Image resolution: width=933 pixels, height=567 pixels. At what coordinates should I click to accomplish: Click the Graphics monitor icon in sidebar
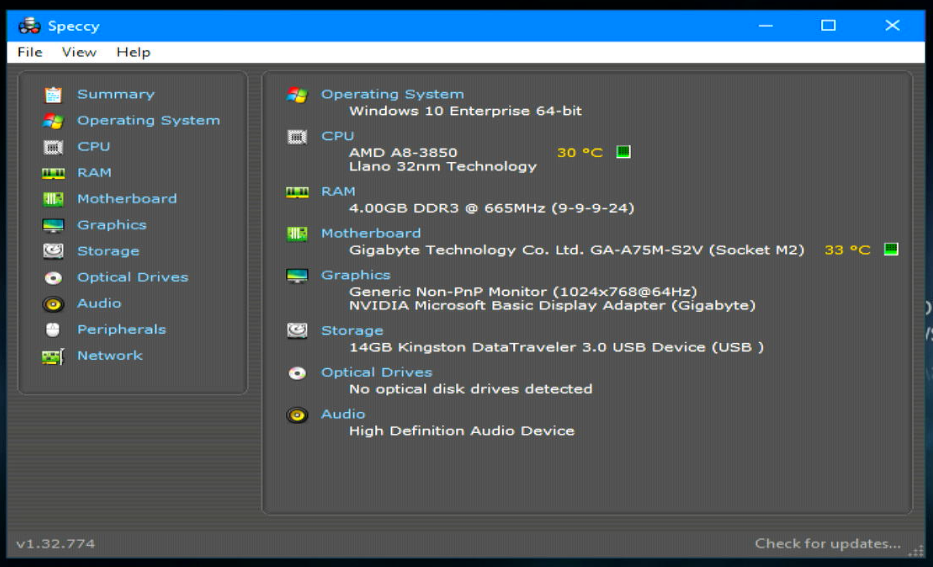(x=53, y=225)
